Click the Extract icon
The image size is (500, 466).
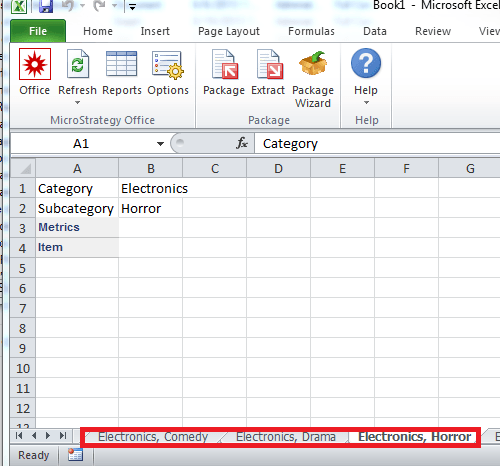269,64
